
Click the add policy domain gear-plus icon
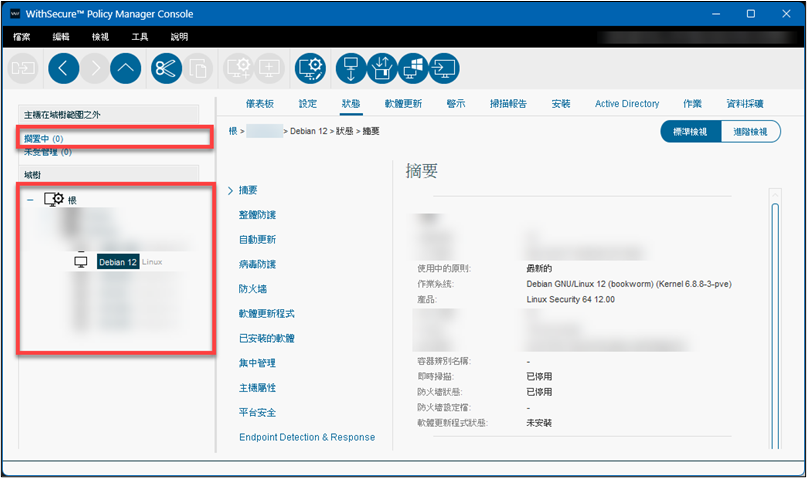coord(238,68)
